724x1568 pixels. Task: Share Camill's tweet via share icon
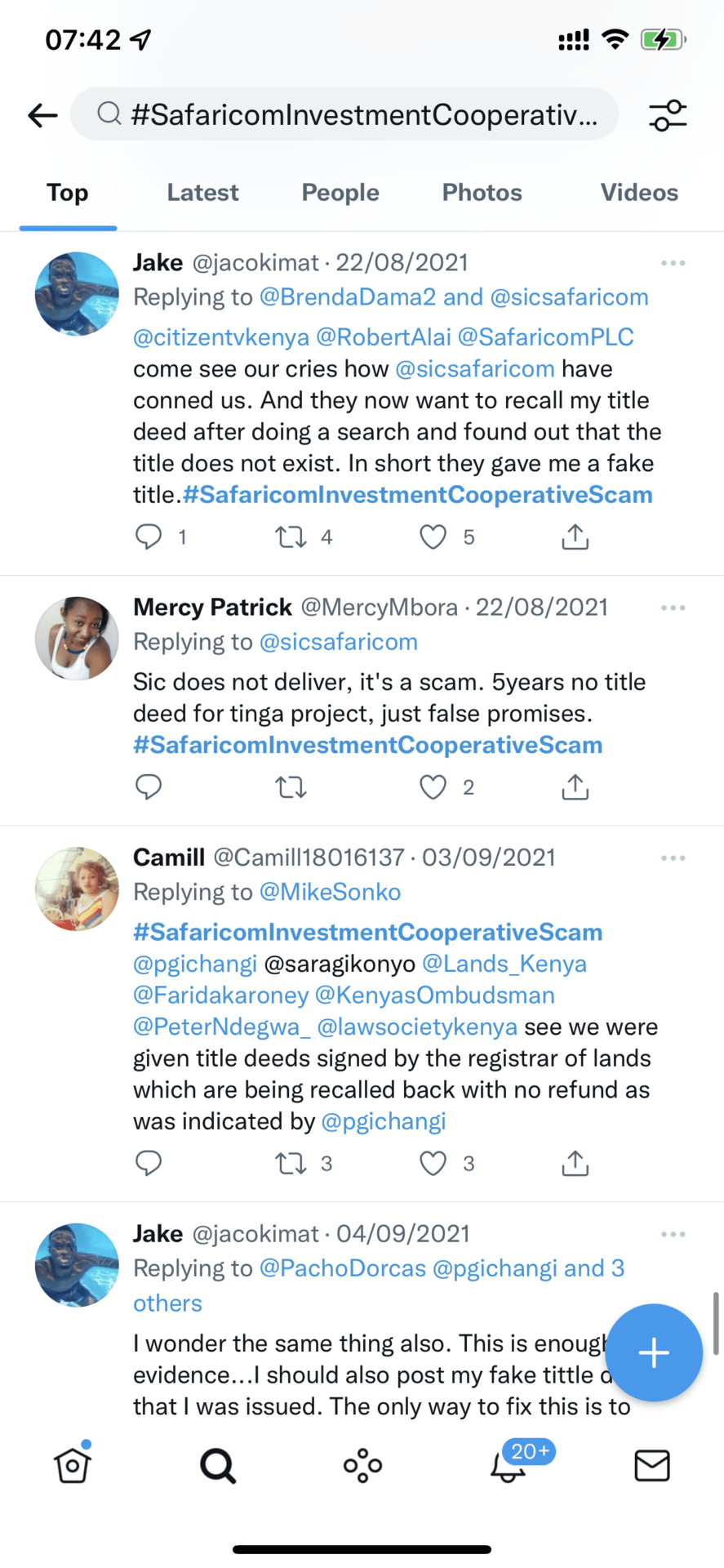click(575, 1163)
